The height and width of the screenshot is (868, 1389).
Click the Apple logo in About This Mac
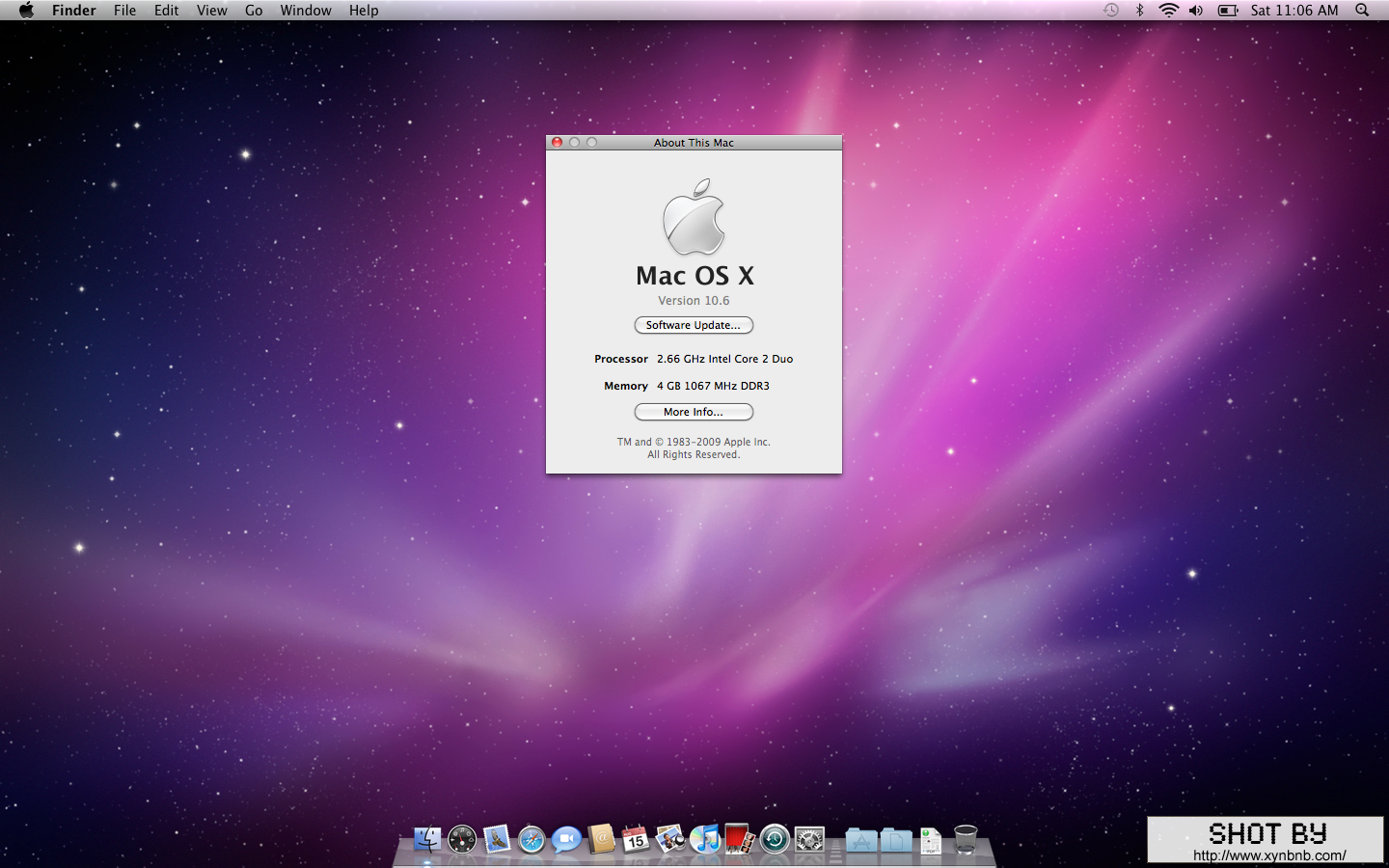694,216
